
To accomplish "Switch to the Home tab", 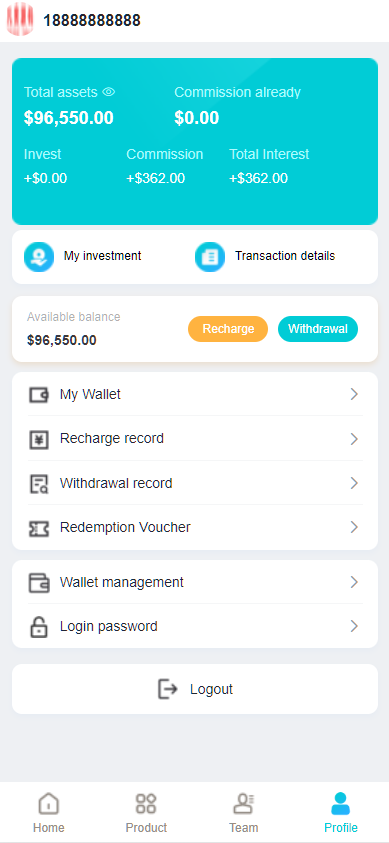I will [x=49, y=812].
